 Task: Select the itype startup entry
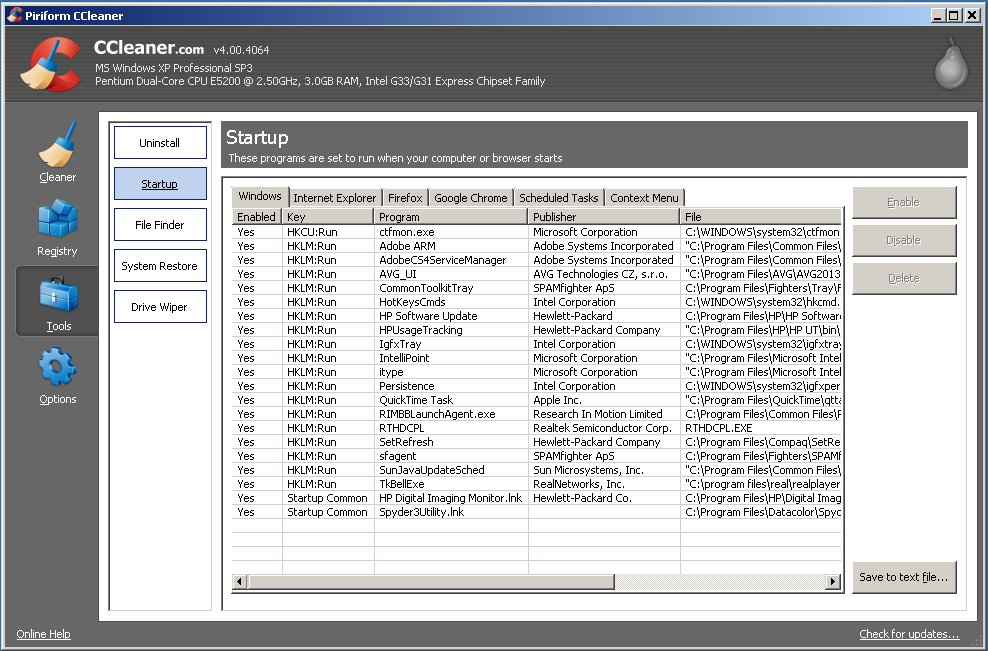[x=537, y=372]
